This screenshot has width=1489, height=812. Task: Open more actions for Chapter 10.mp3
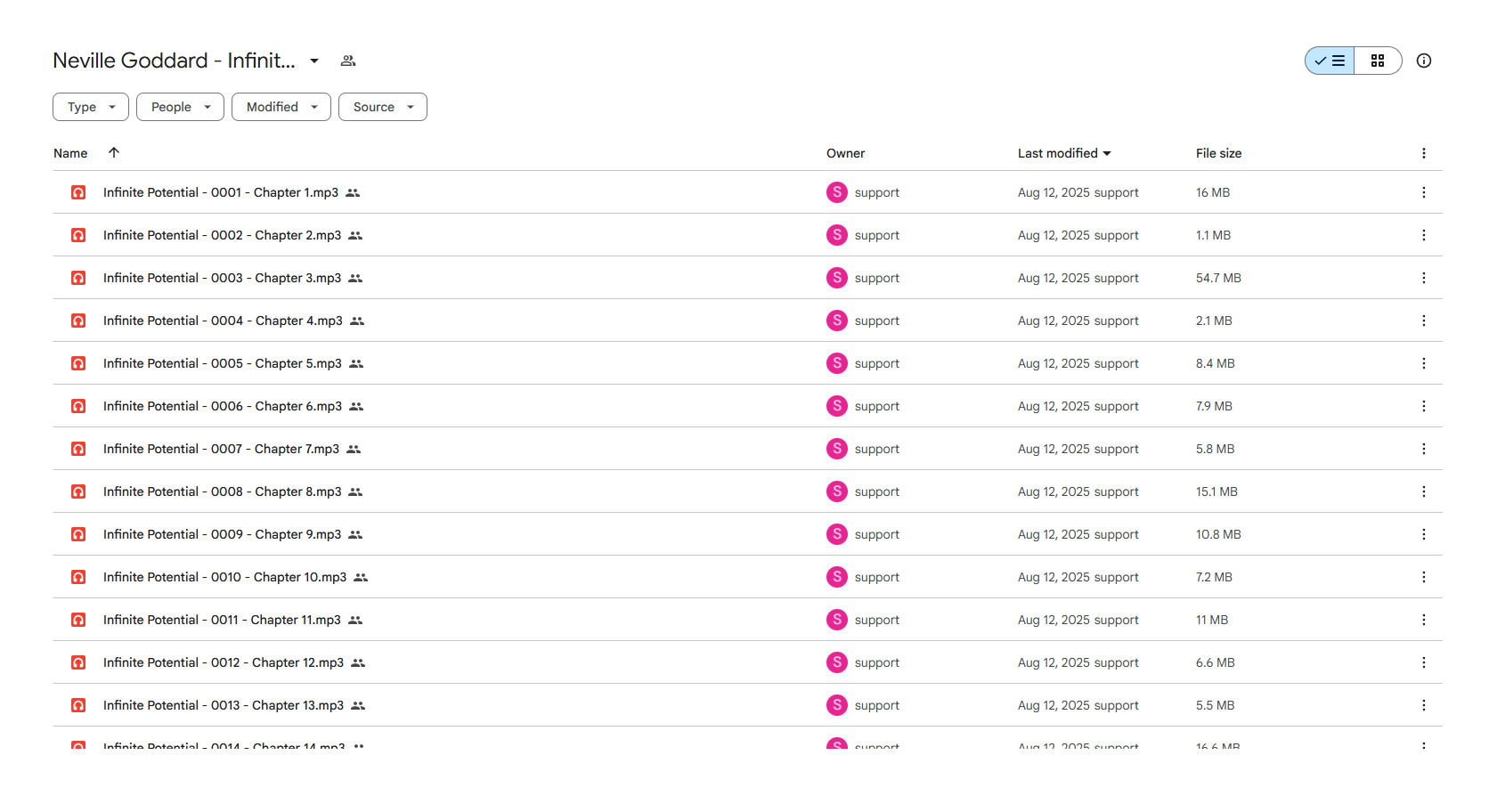point(1424,577)
